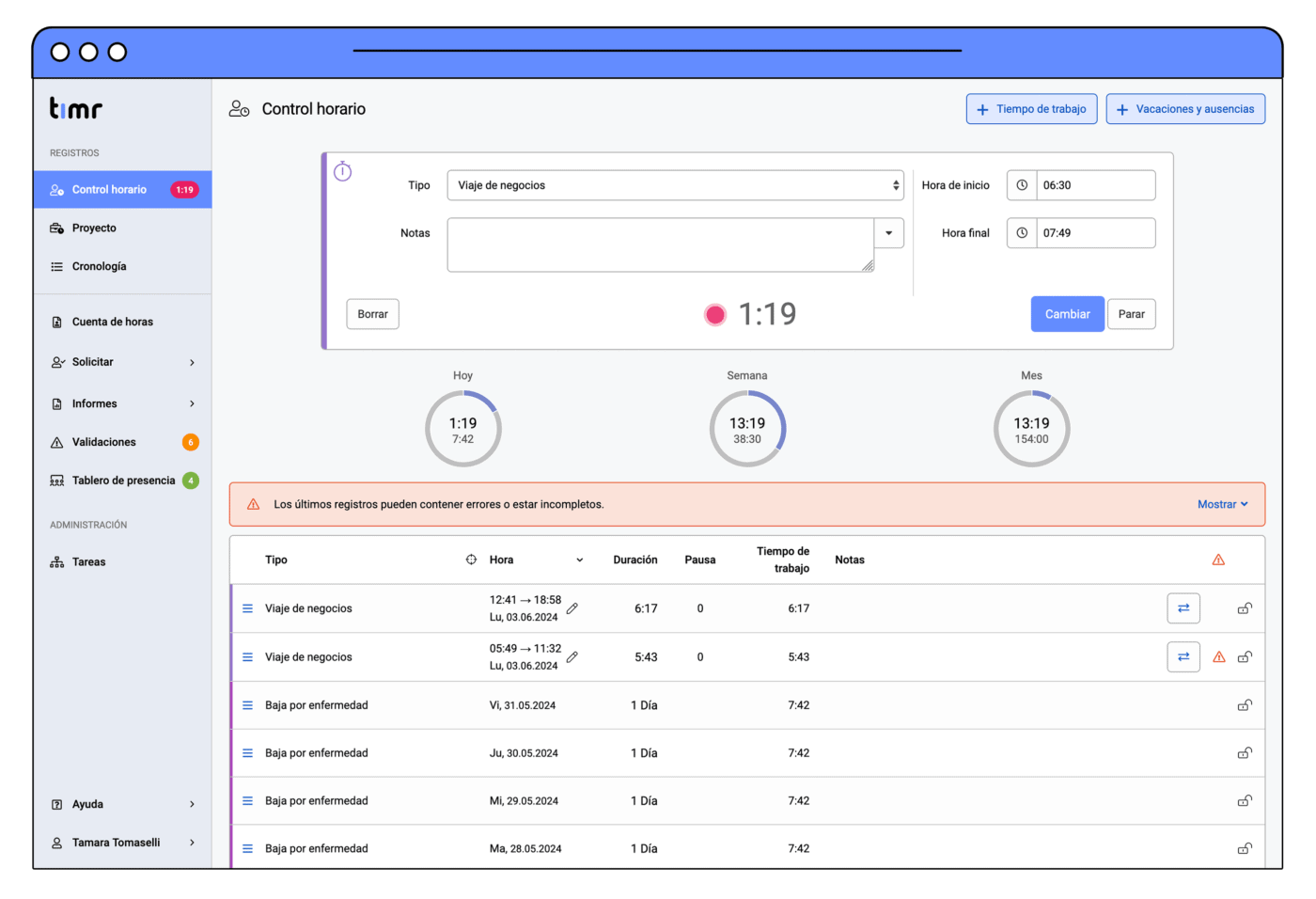Click the clock icon beside Hora de inicio
This screenshot has height=899, width=1316.
click(1022, 185)
